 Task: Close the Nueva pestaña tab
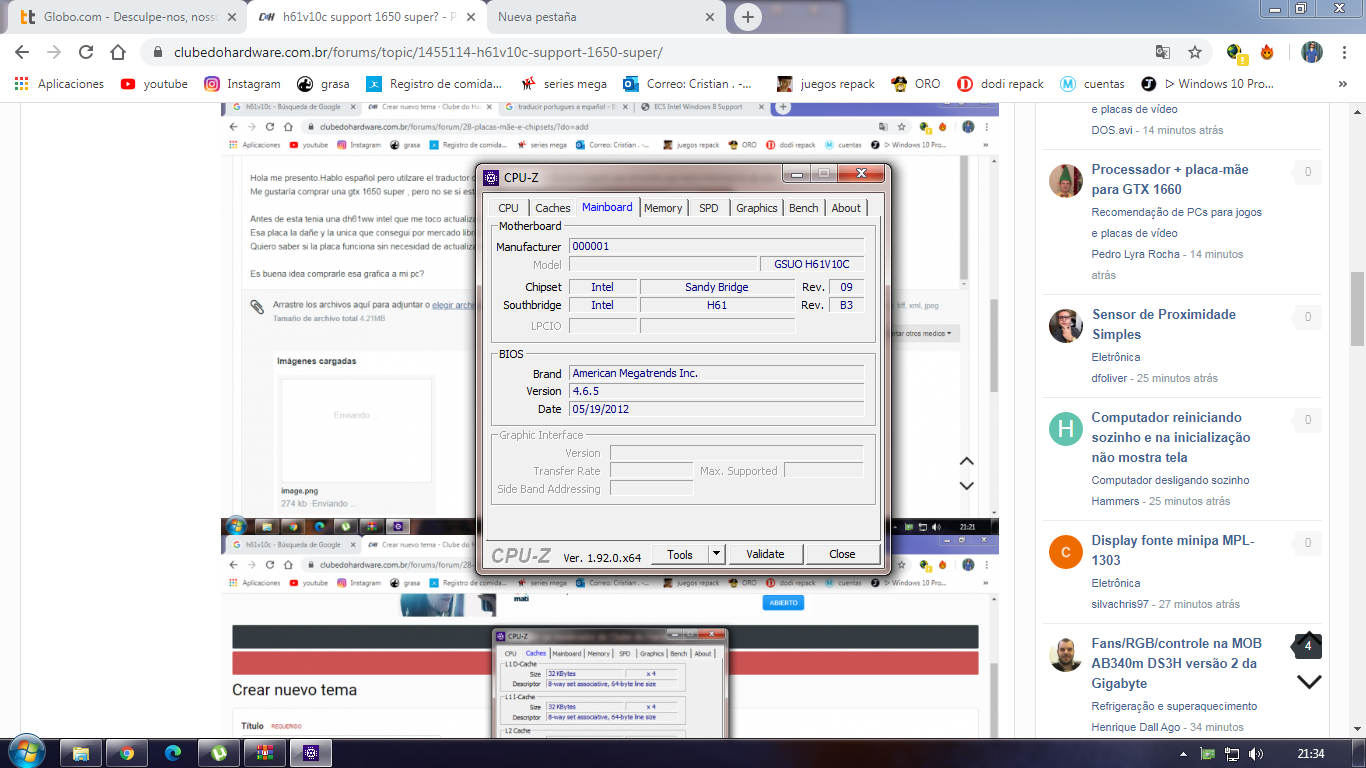(709, 17)
